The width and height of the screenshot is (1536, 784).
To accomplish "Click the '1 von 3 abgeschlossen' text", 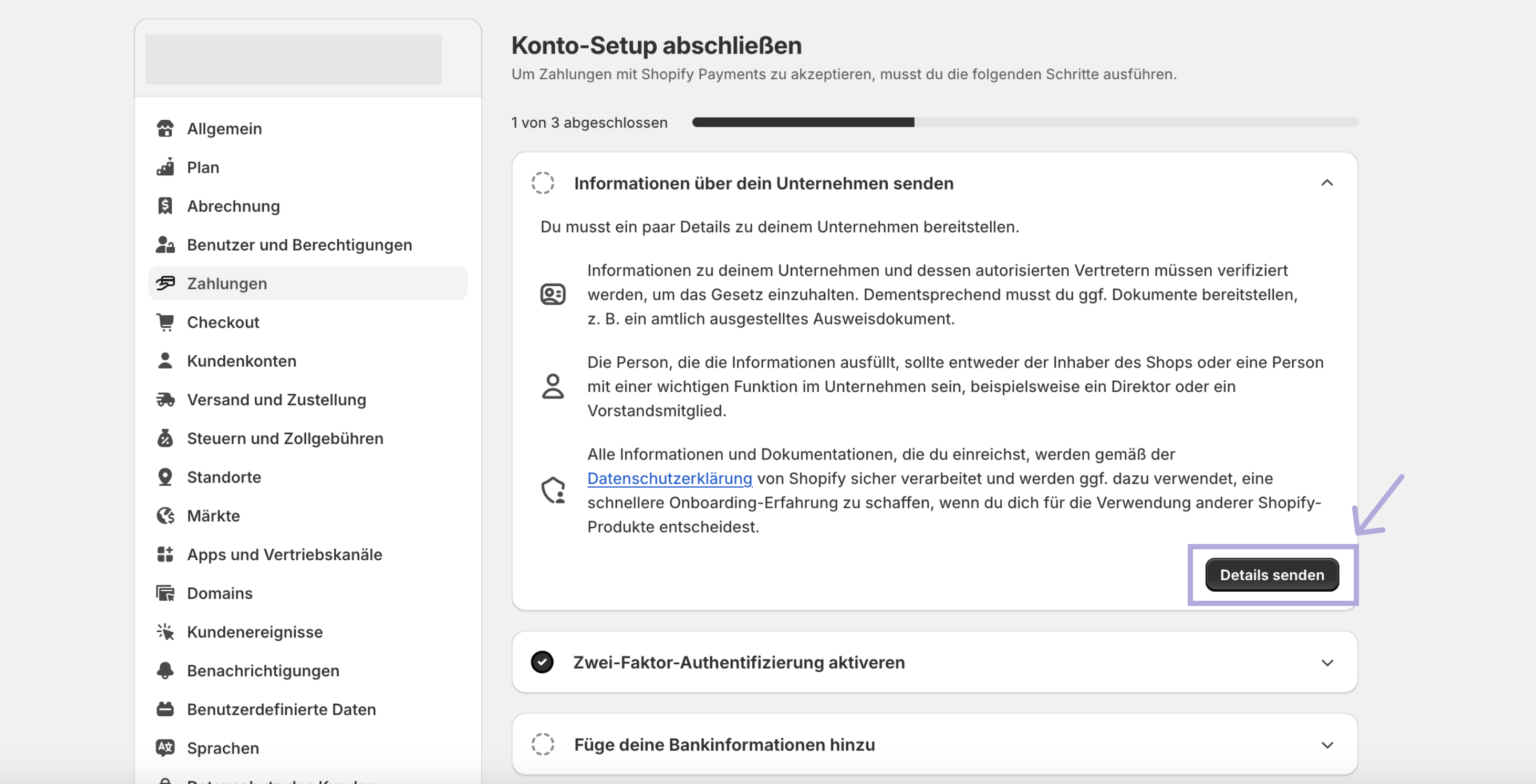I will pyautogui.click(x=589, y=123).
